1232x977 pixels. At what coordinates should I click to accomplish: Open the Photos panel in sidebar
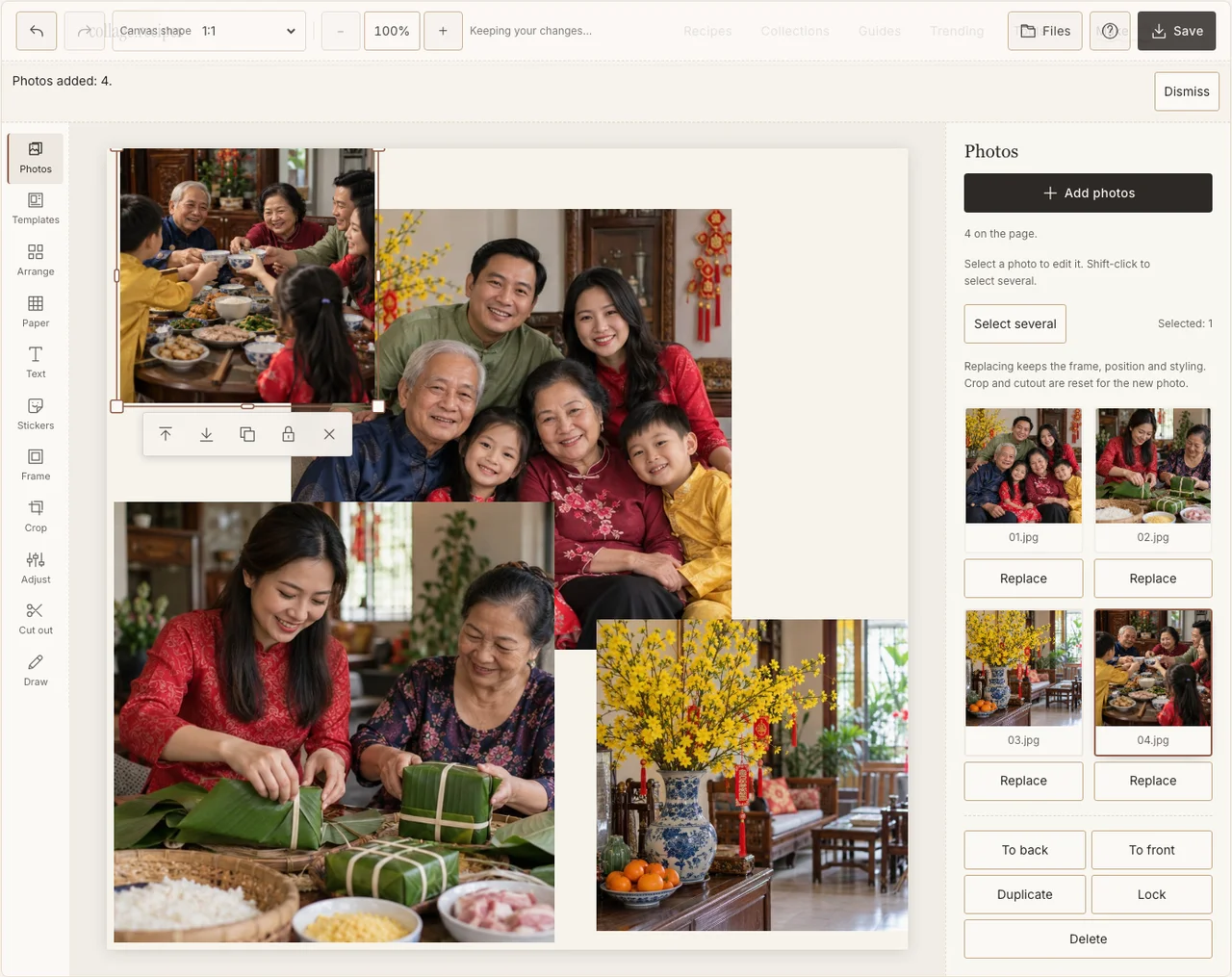click(x=36, y=158)
